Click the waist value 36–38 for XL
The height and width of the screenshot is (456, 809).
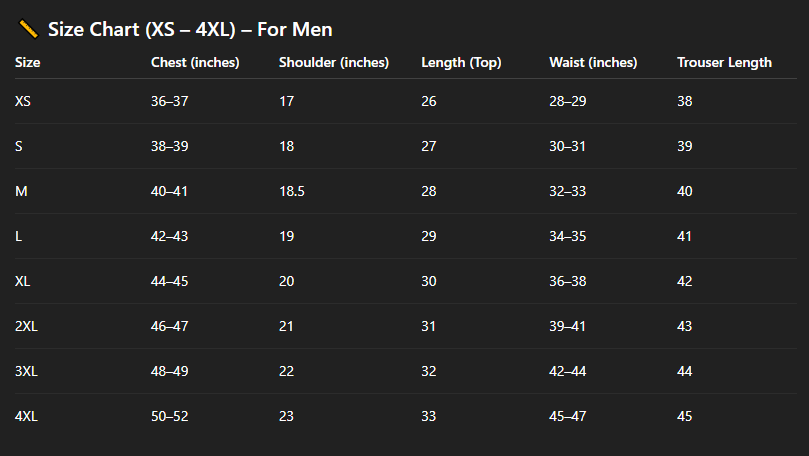click(x=568, y=281)
